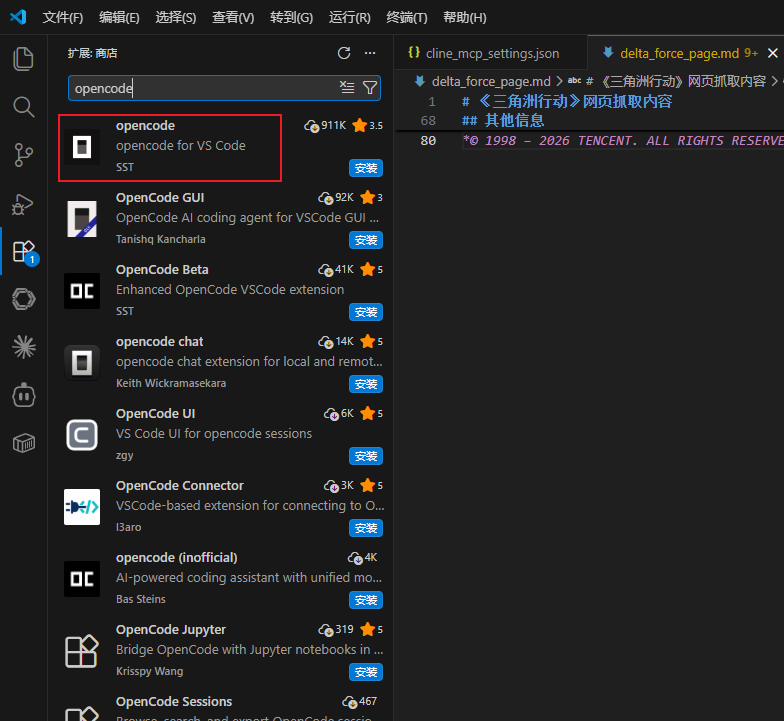Click the opencode (inofficial) OC icon
The height and width of the screenshot is (721, 784).
point(82,579)
